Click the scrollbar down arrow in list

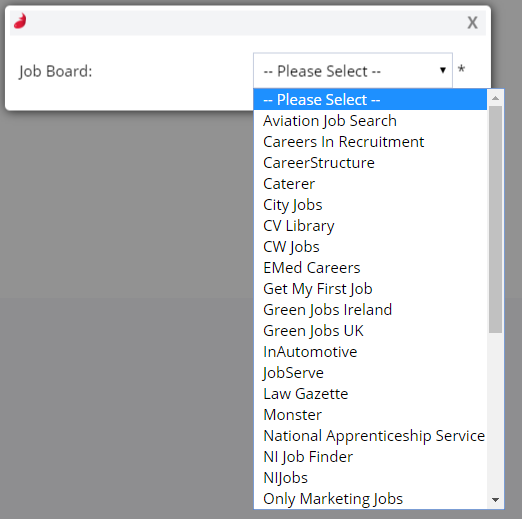[x=495, y=499]
